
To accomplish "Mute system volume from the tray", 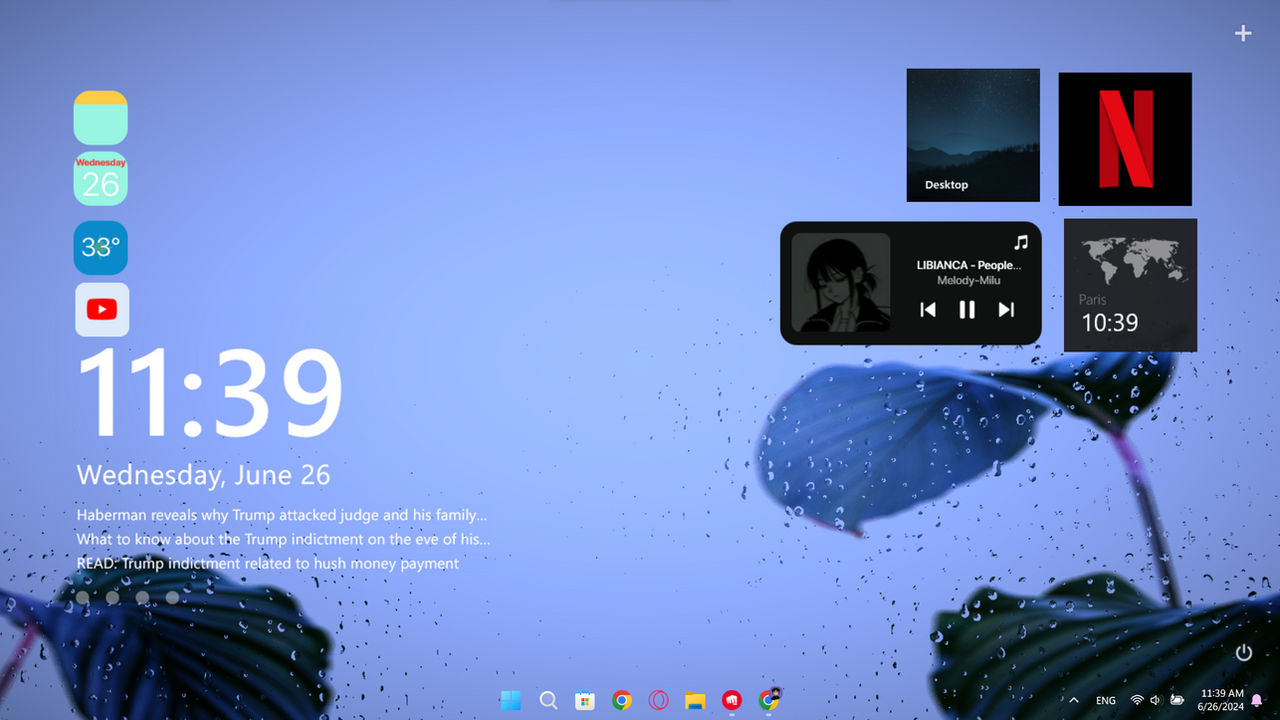I will 1154,700.
